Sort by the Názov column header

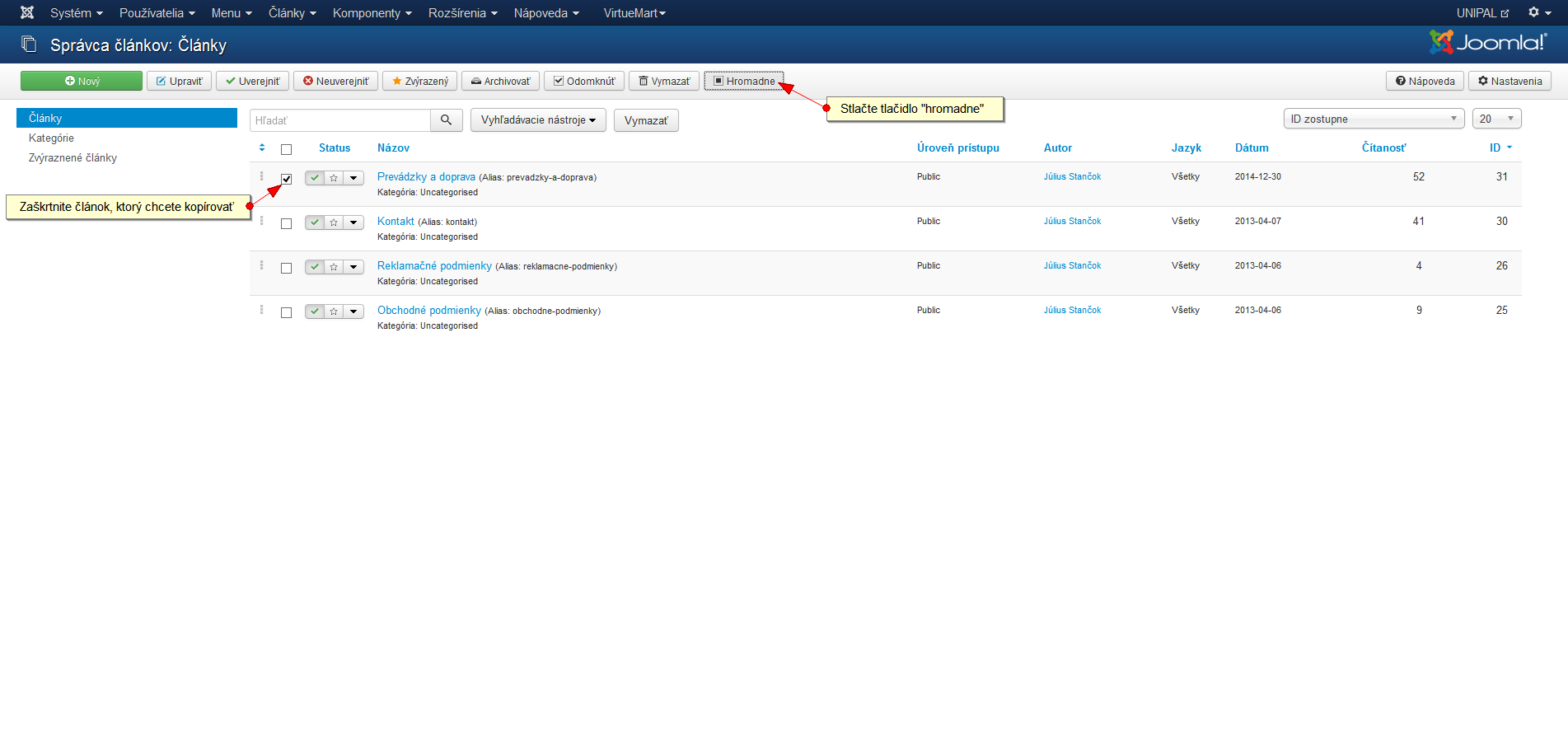click(393, 148)
